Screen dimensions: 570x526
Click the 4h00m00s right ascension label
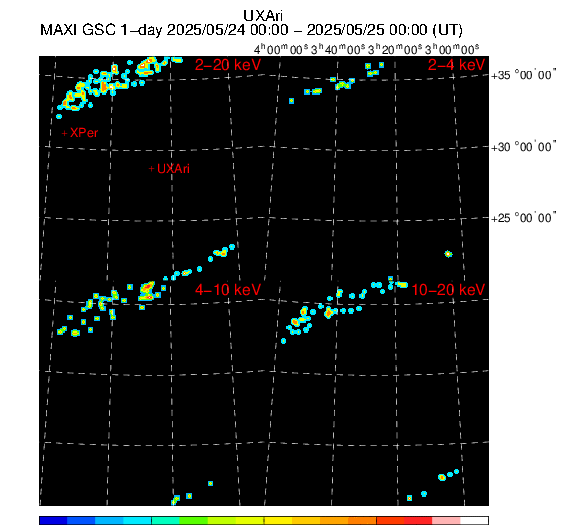(x=281, y=49)
